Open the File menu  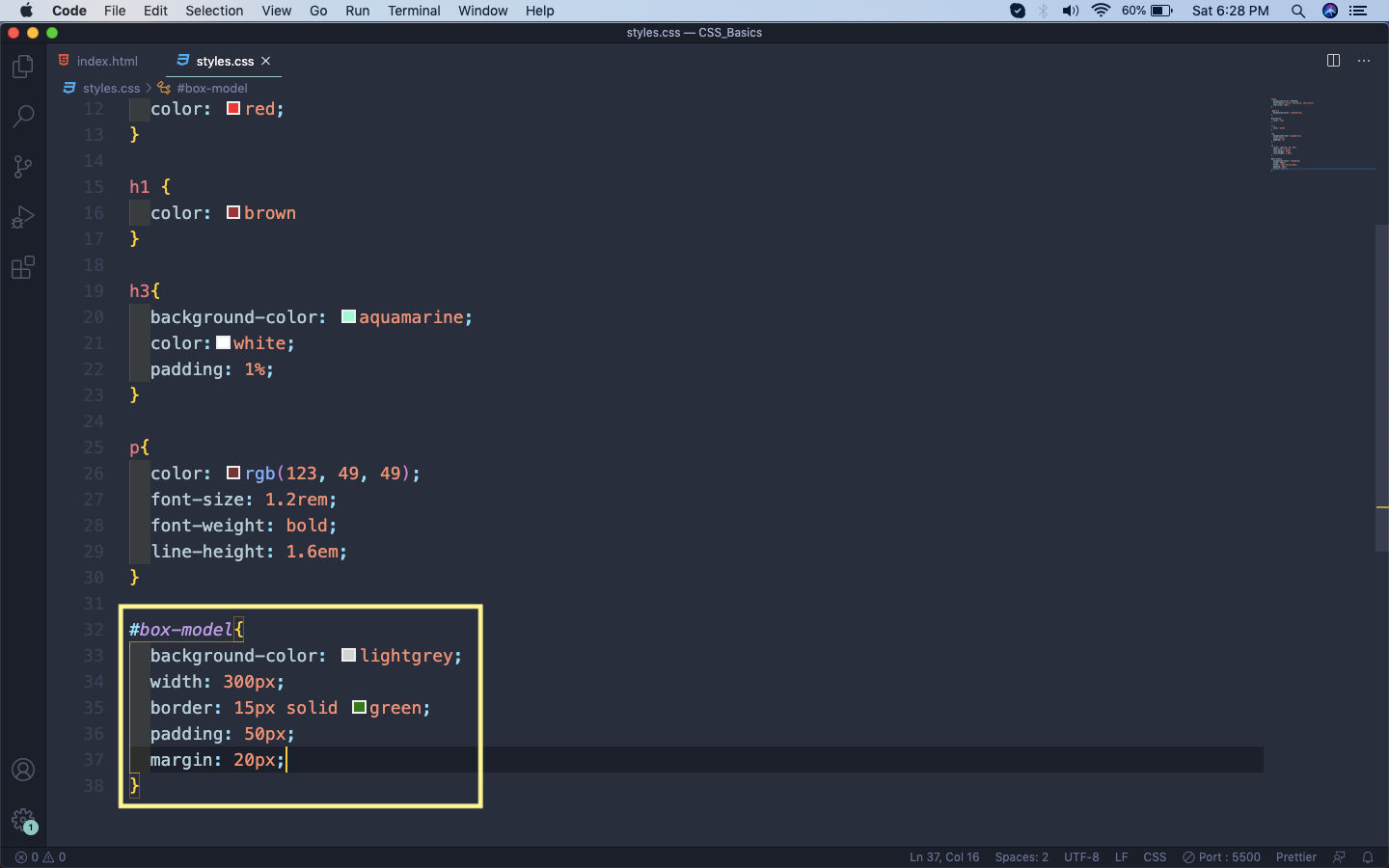point(115,11)
